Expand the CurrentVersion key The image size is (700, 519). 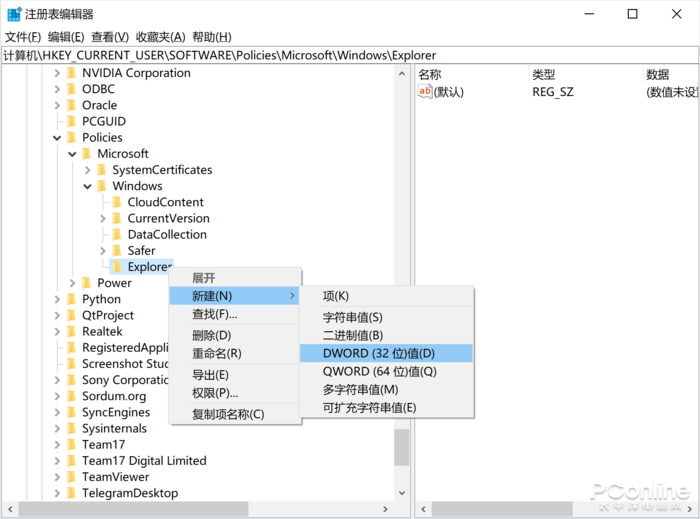(x=103, y=219)
